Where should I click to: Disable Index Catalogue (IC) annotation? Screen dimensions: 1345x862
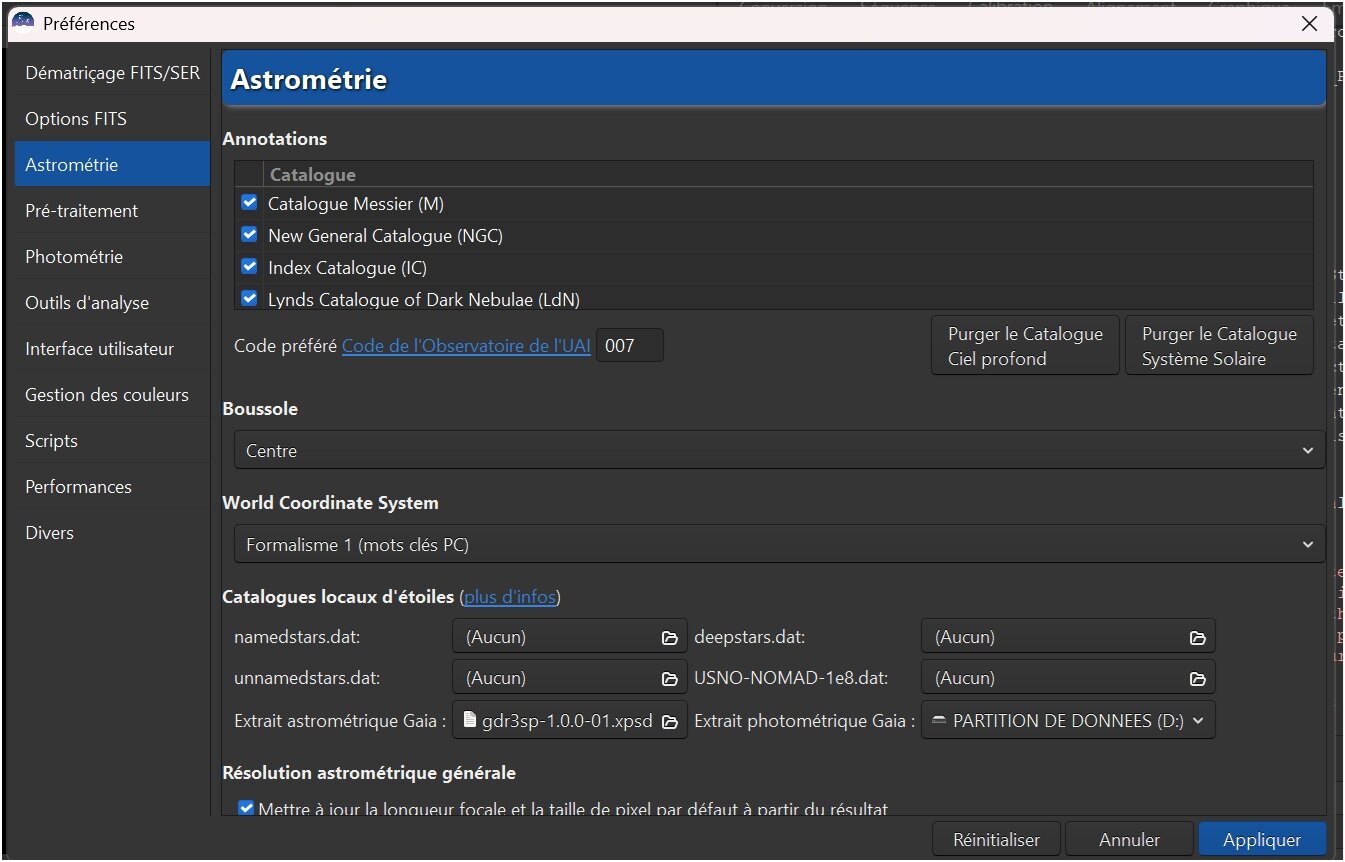[250, 267]
